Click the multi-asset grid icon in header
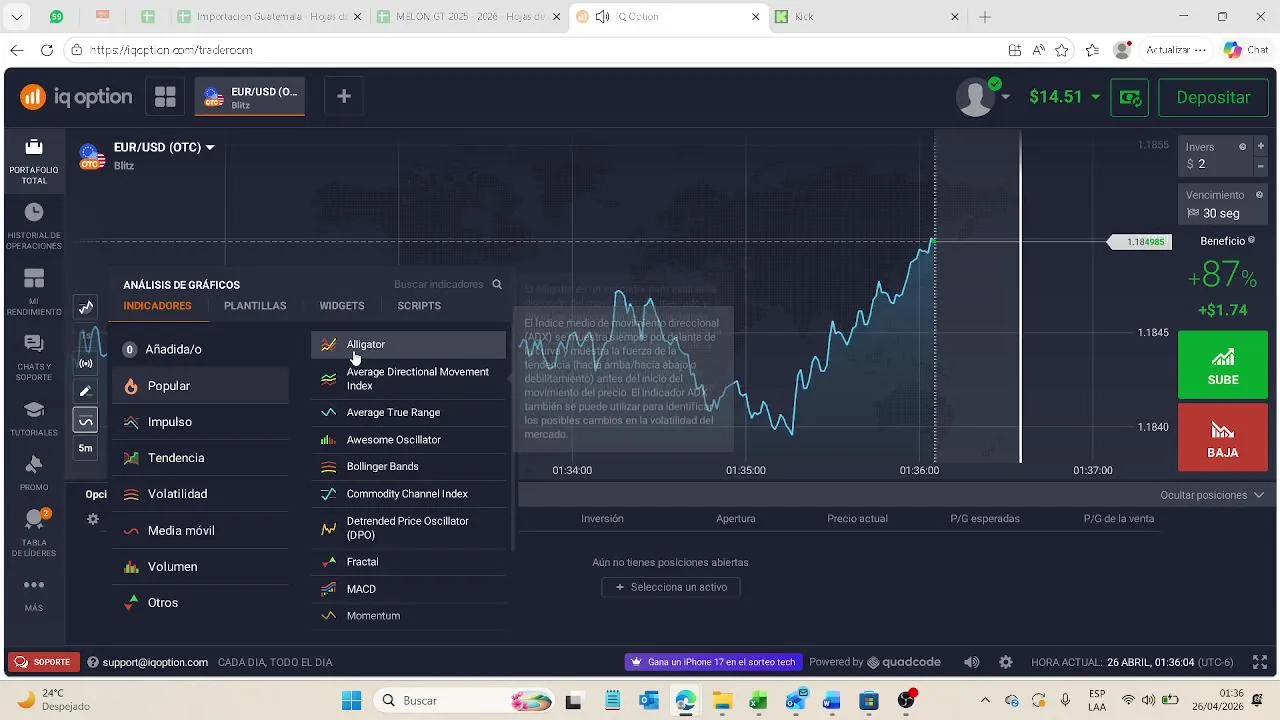This screenshot has height=720, width=1280. point(165,97)
